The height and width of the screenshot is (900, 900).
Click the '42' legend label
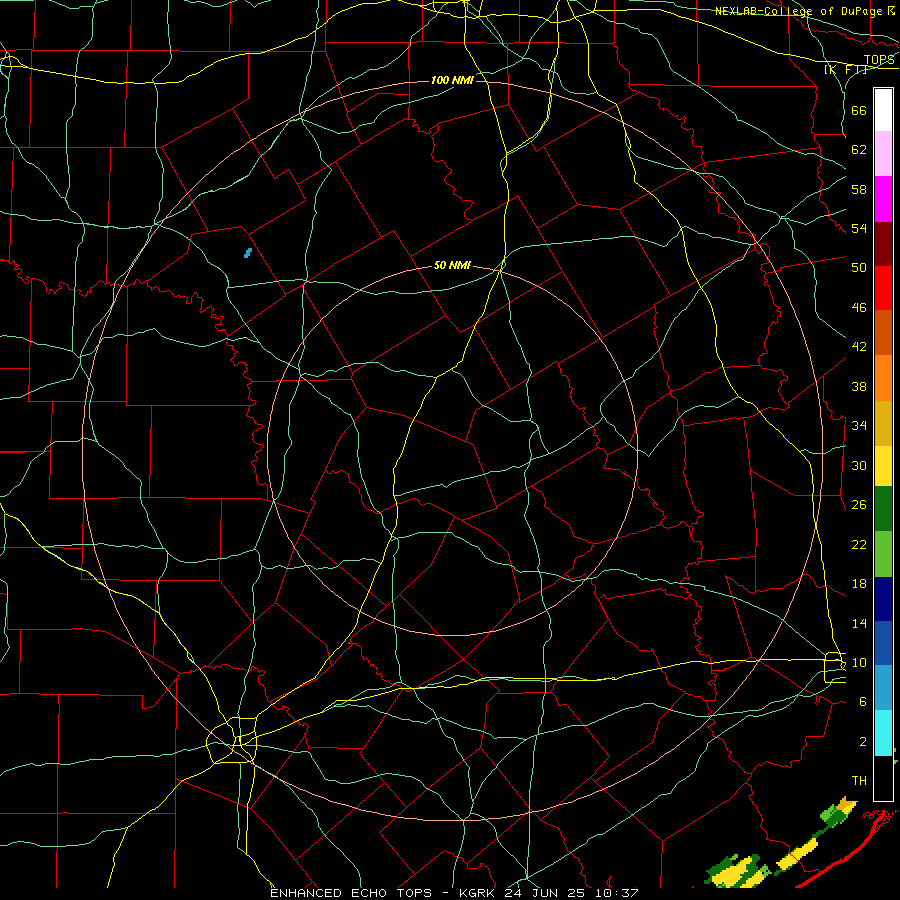click(859, 347)
